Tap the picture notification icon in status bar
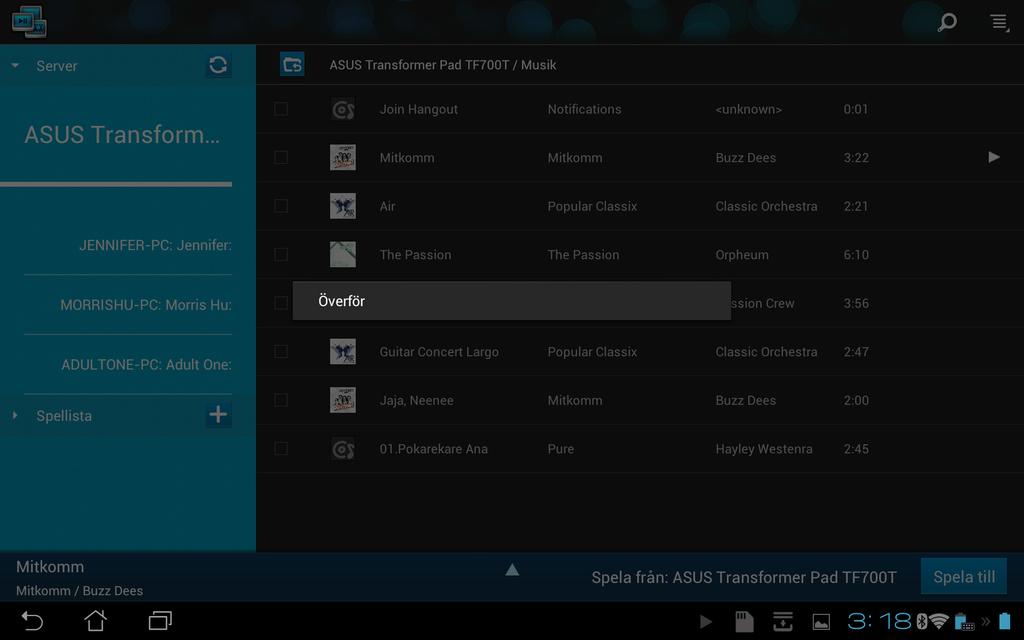Image resolution: width=1024 pixels, height=640 pixels. (821, 622)
